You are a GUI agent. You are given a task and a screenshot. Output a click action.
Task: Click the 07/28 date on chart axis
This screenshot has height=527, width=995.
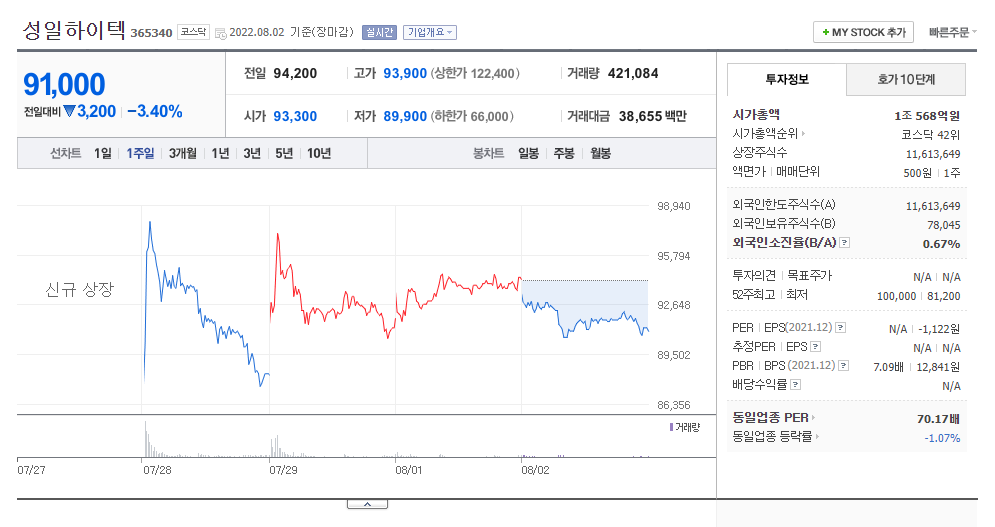(x=157, y=470)
